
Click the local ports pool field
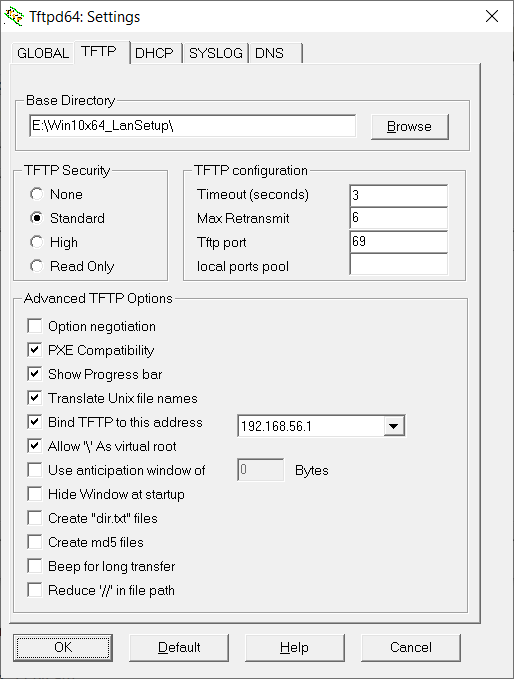(398, 264)
